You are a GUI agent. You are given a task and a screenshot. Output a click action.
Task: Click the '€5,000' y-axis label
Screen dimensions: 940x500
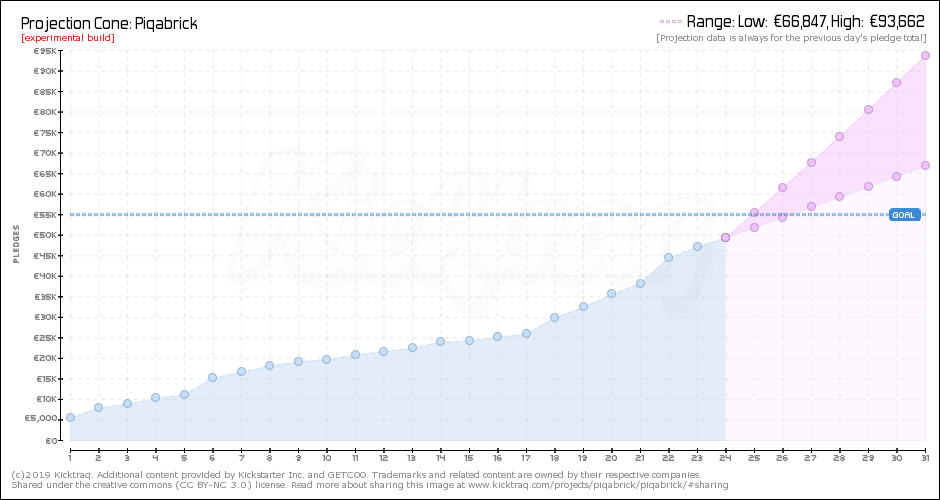[x=43, y=419]
